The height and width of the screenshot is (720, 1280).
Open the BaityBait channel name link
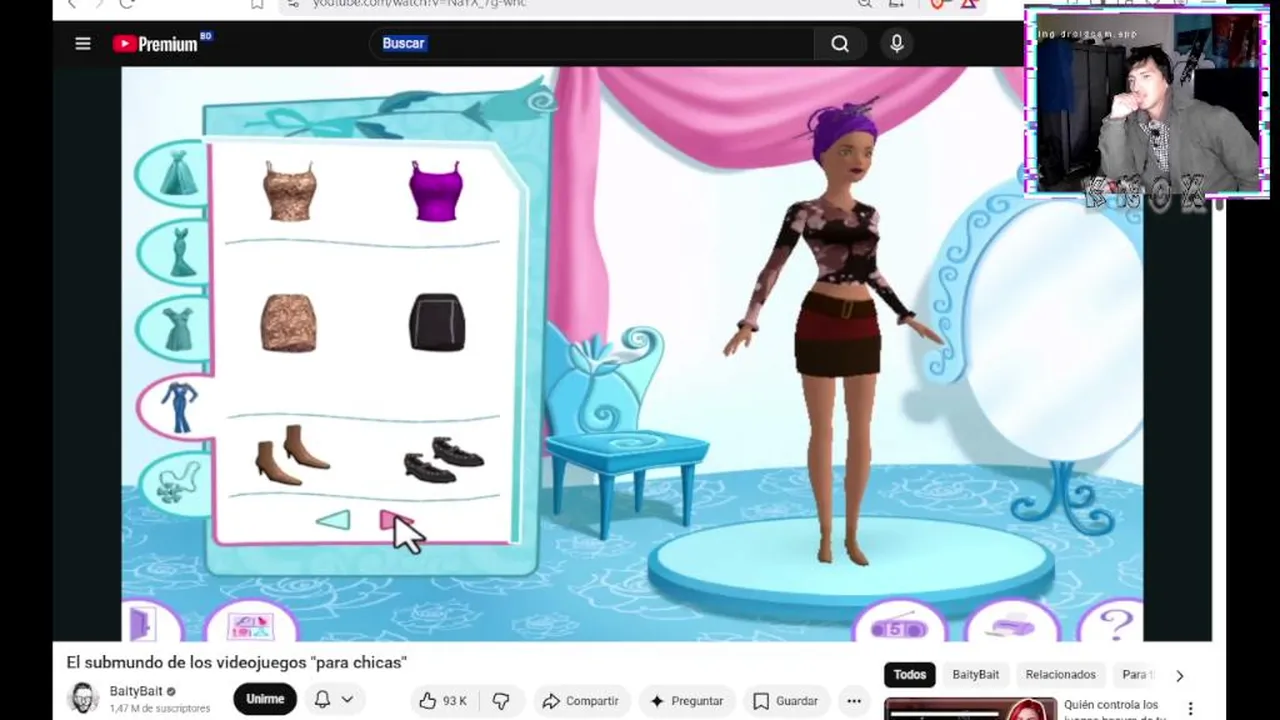(x=136, y=691)
